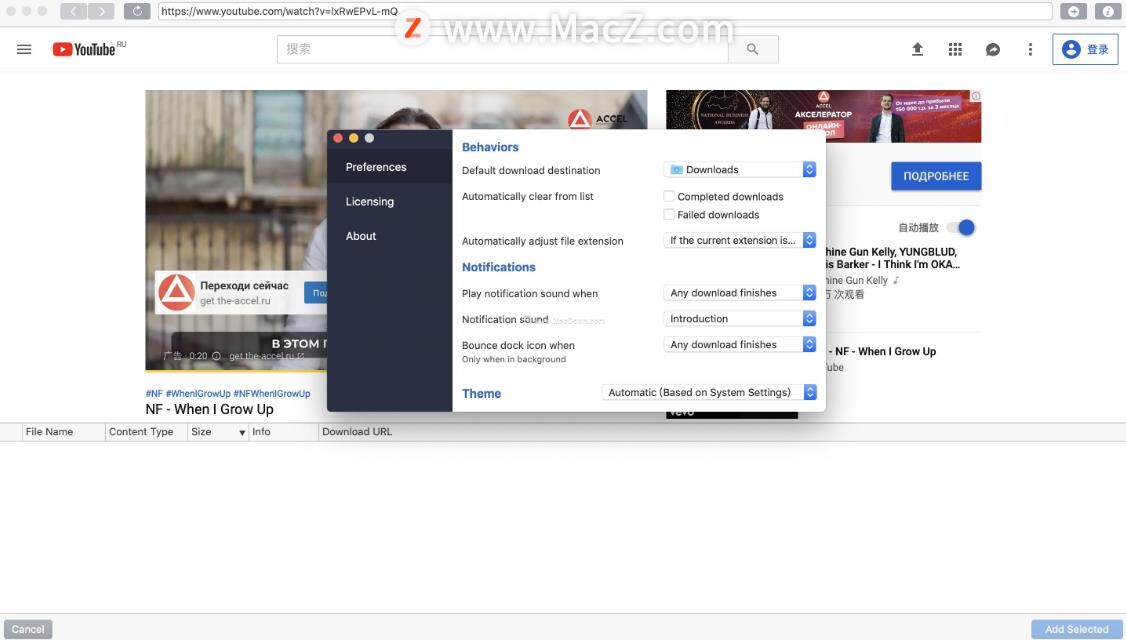Open Play notification sound when dropdown
1126x640 pixels.
[740, 292]
